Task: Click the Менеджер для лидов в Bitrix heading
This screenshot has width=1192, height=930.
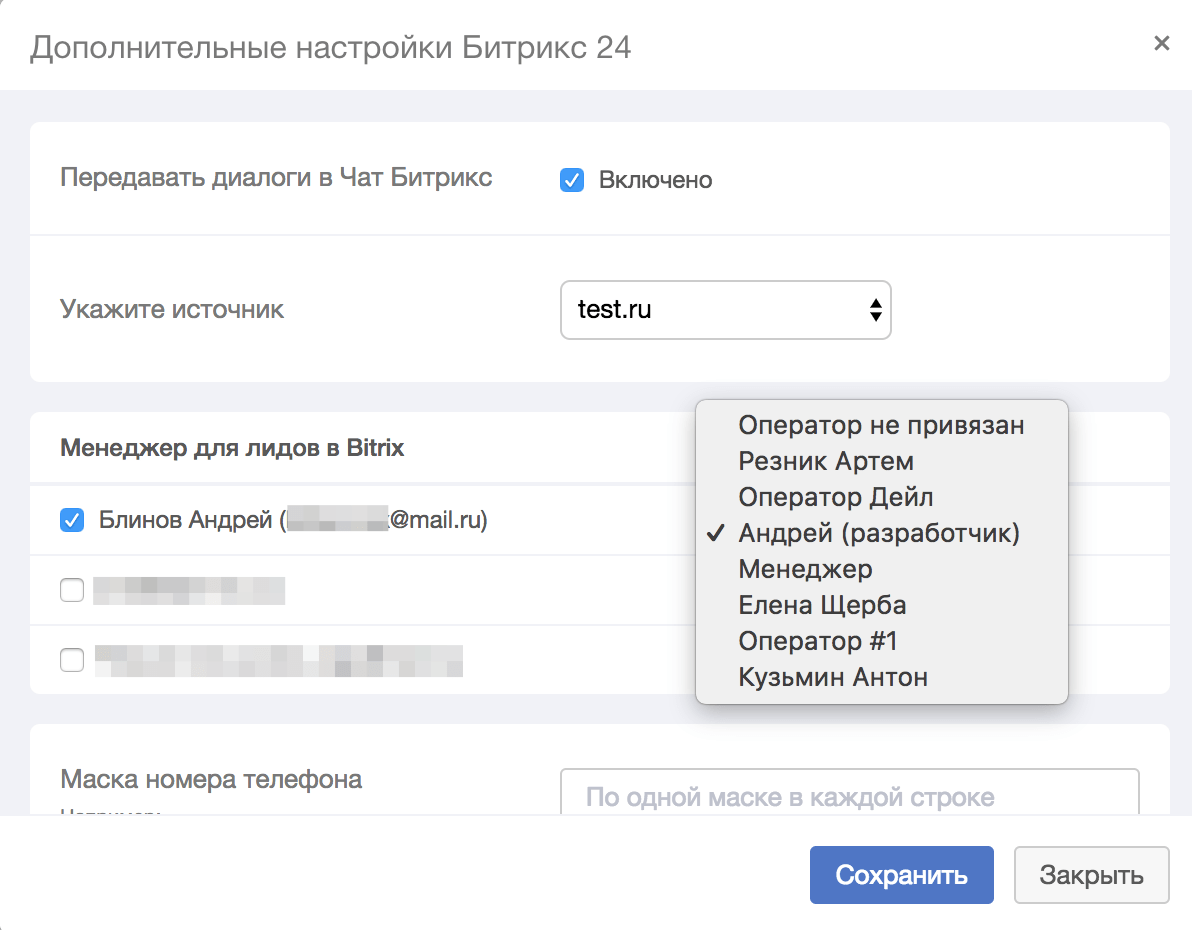Action: click(x=232, y=448)
